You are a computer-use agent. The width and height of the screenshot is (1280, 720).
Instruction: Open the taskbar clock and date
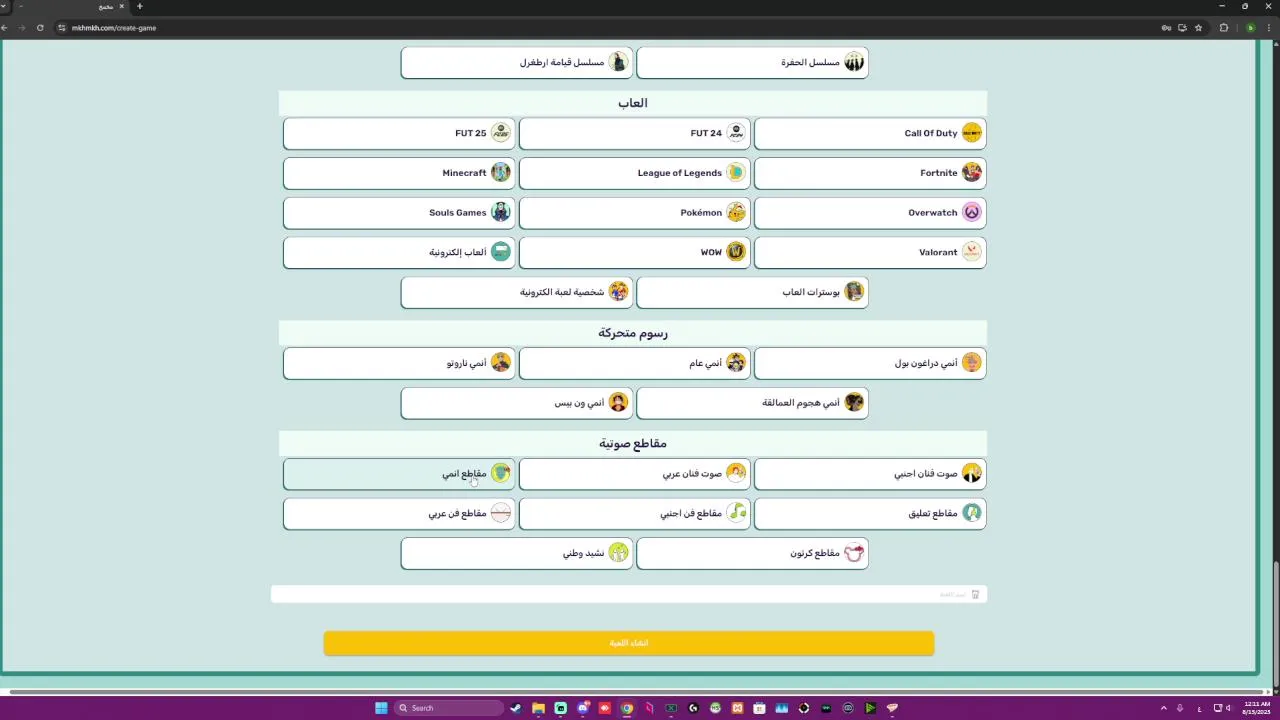[1256, 708]
